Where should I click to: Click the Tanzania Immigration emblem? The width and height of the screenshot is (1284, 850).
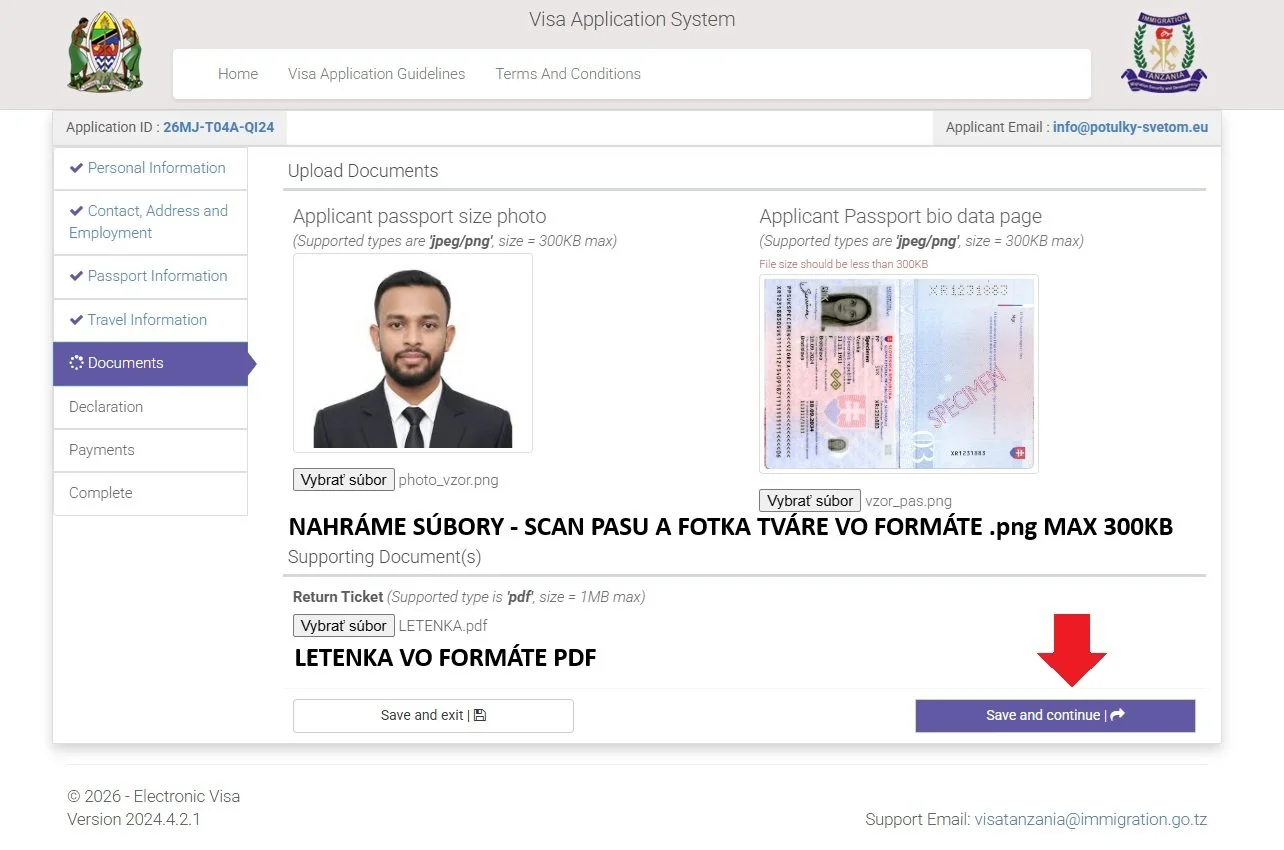coord(1163,54)
